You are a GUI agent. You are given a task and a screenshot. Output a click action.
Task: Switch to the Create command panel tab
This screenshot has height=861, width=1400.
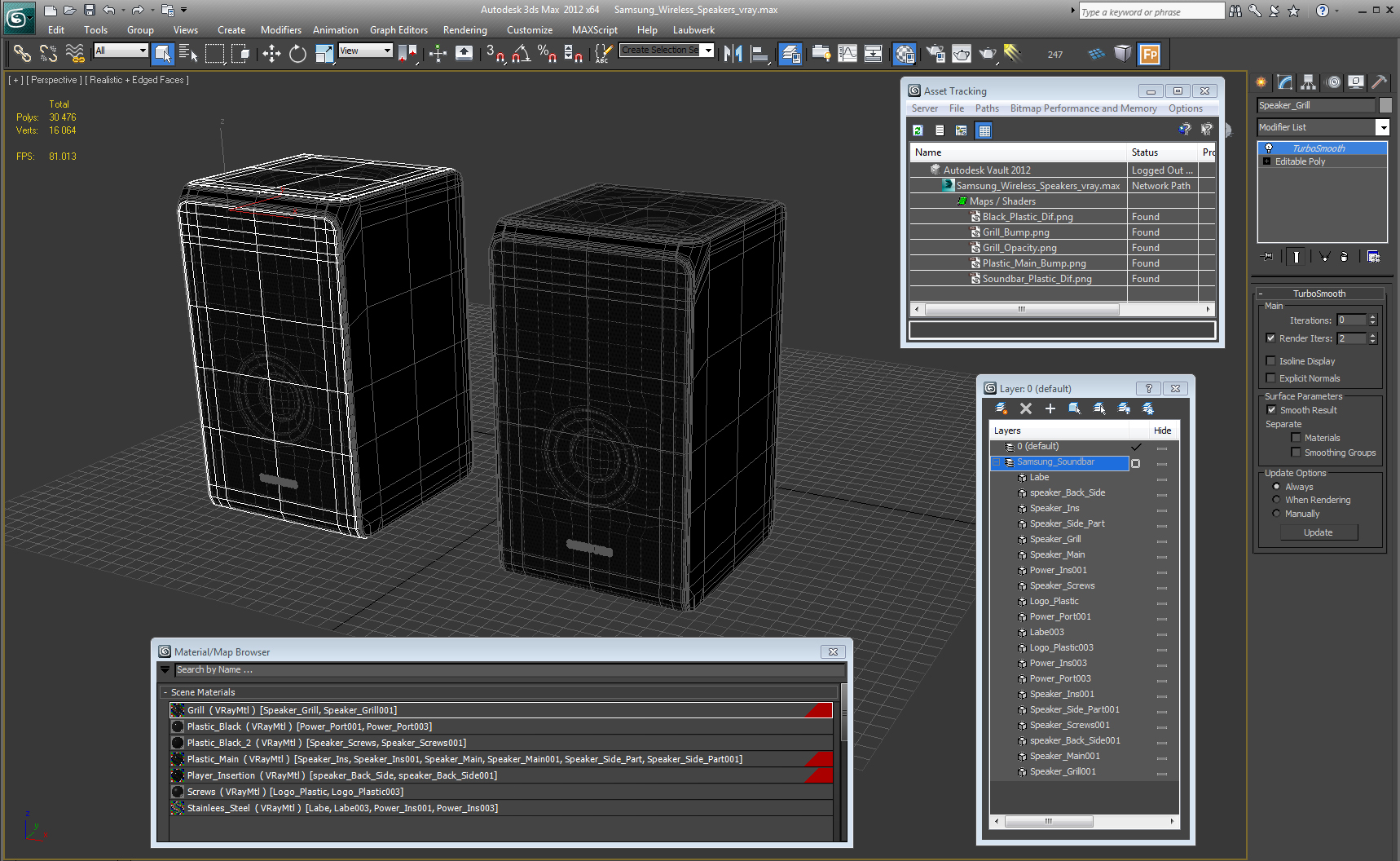1261,82
